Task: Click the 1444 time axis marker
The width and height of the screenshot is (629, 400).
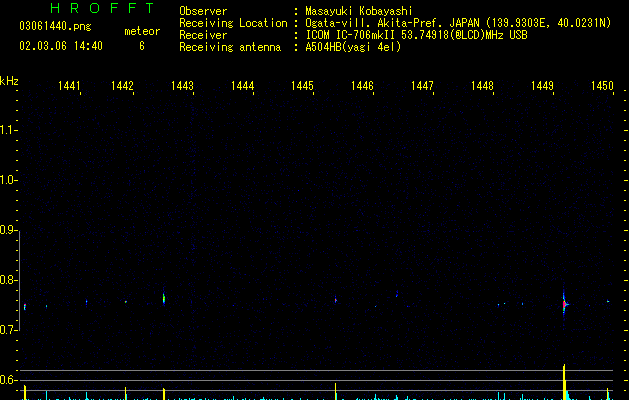Action: point(242,86)
